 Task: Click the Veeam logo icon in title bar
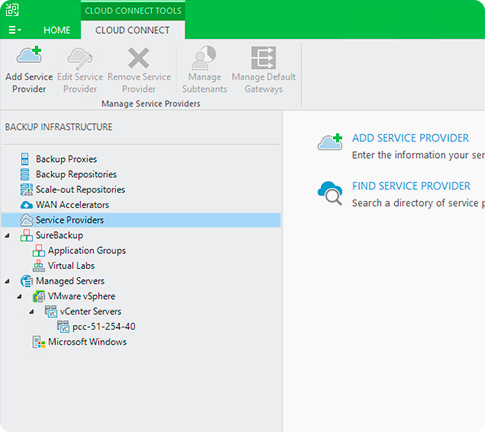(12, 9)
